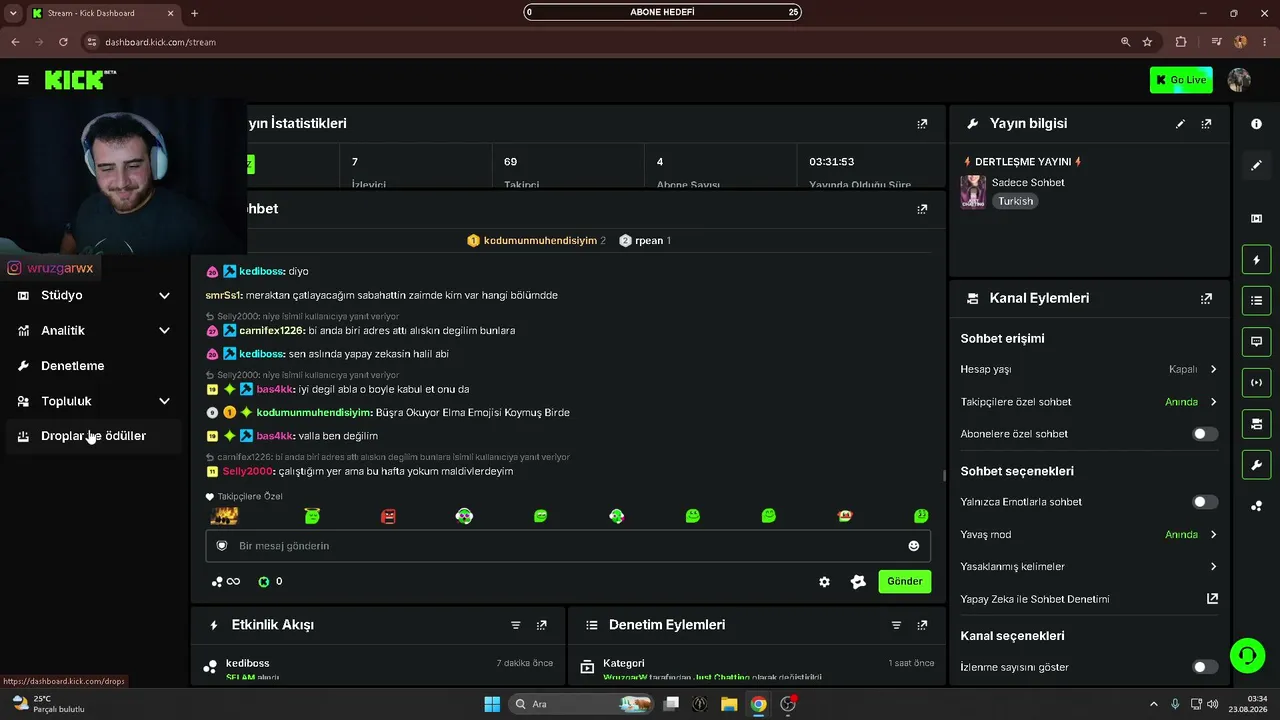Open Droplar ve ödüller in sidebar
The width and height of the screenshot is (1280, 720).
(x=94, y=436)
